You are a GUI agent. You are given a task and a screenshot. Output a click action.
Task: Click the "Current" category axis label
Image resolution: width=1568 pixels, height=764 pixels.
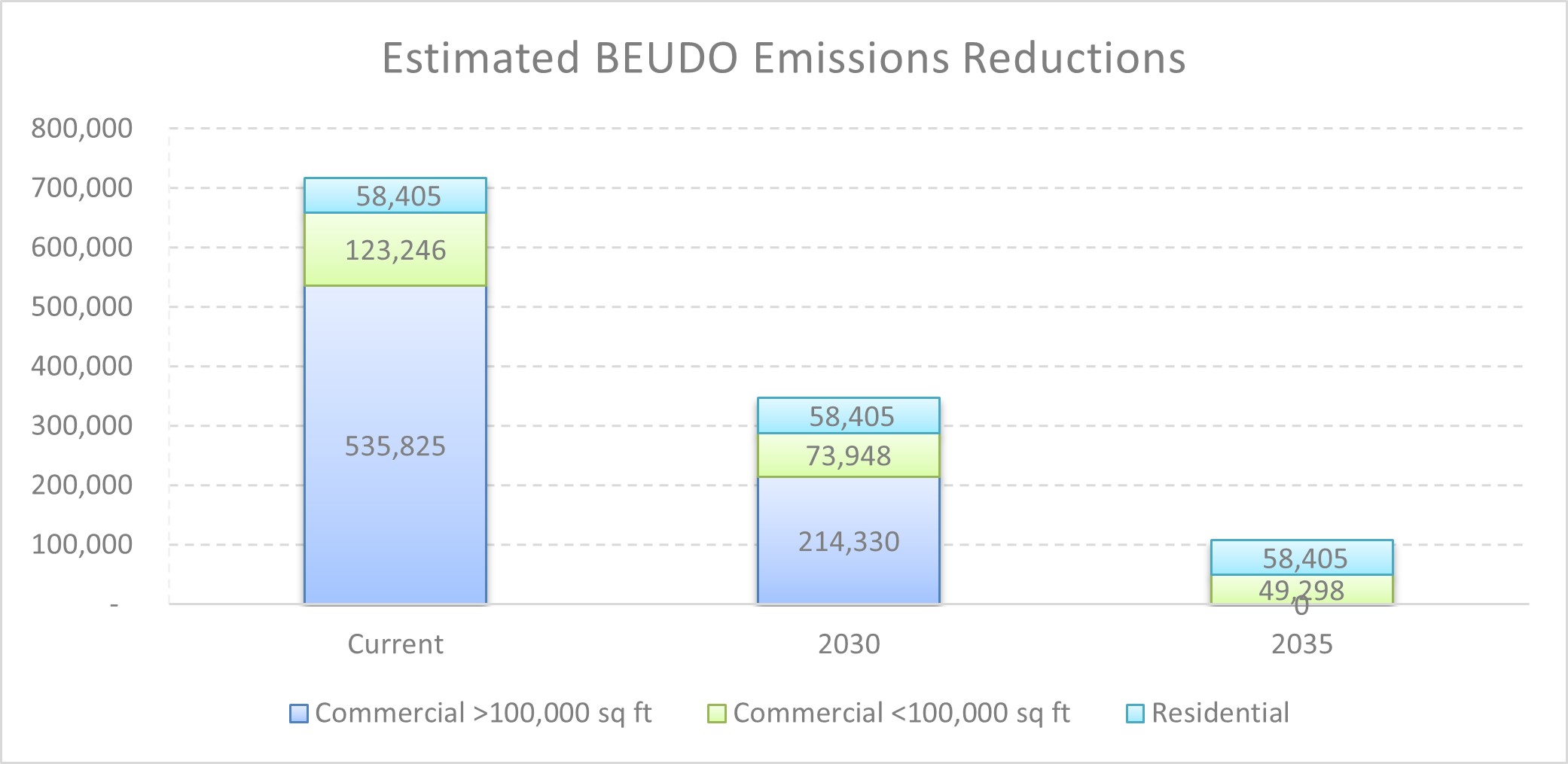point(395,644)
